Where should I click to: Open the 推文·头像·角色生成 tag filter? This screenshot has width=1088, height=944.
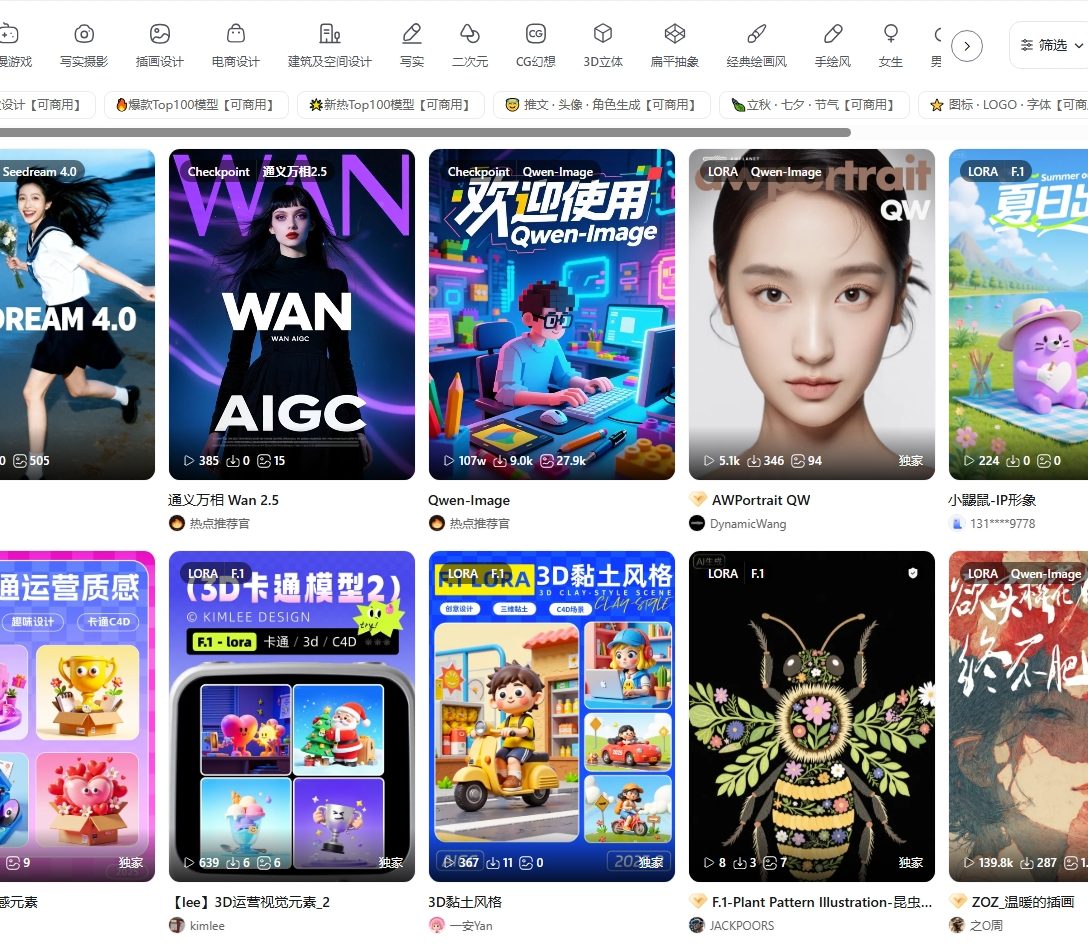(602, 105)
